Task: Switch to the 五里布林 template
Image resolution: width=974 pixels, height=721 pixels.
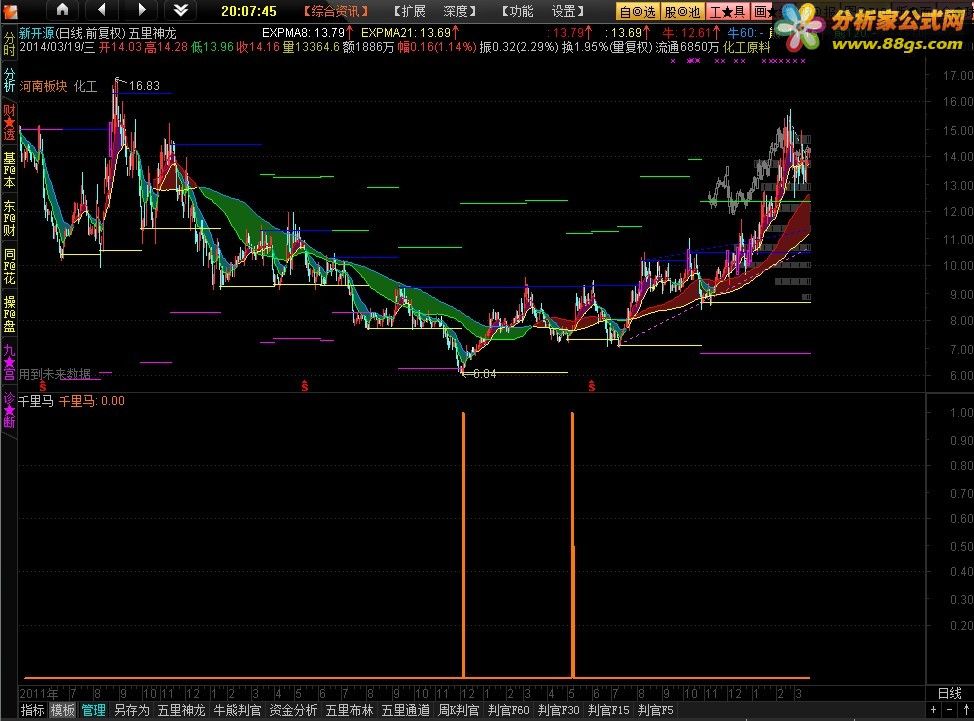Action: pyautogui.click(x=349, y=710)
